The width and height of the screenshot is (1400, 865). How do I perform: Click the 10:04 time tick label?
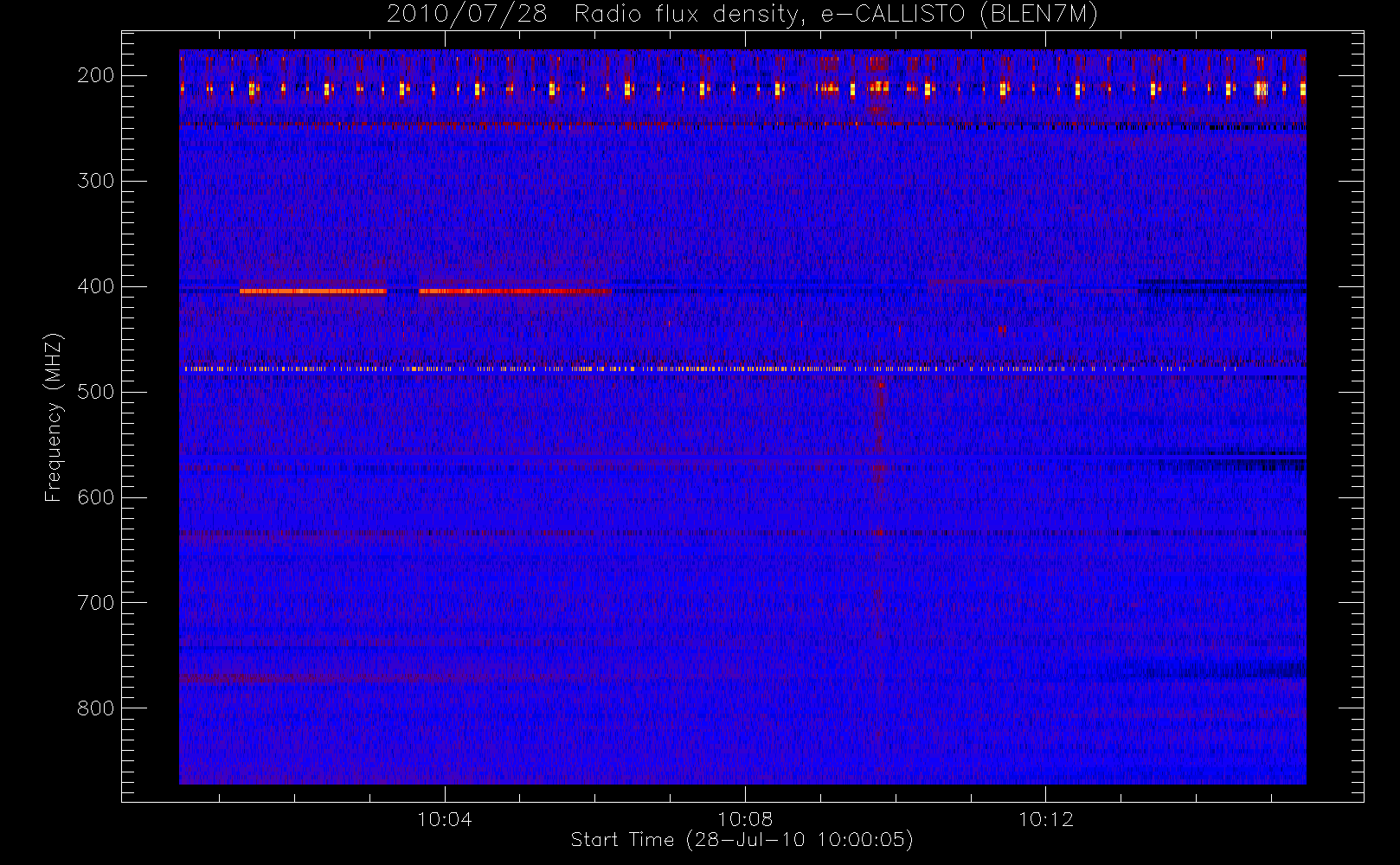pyautogui.click(x=445, y=819)
